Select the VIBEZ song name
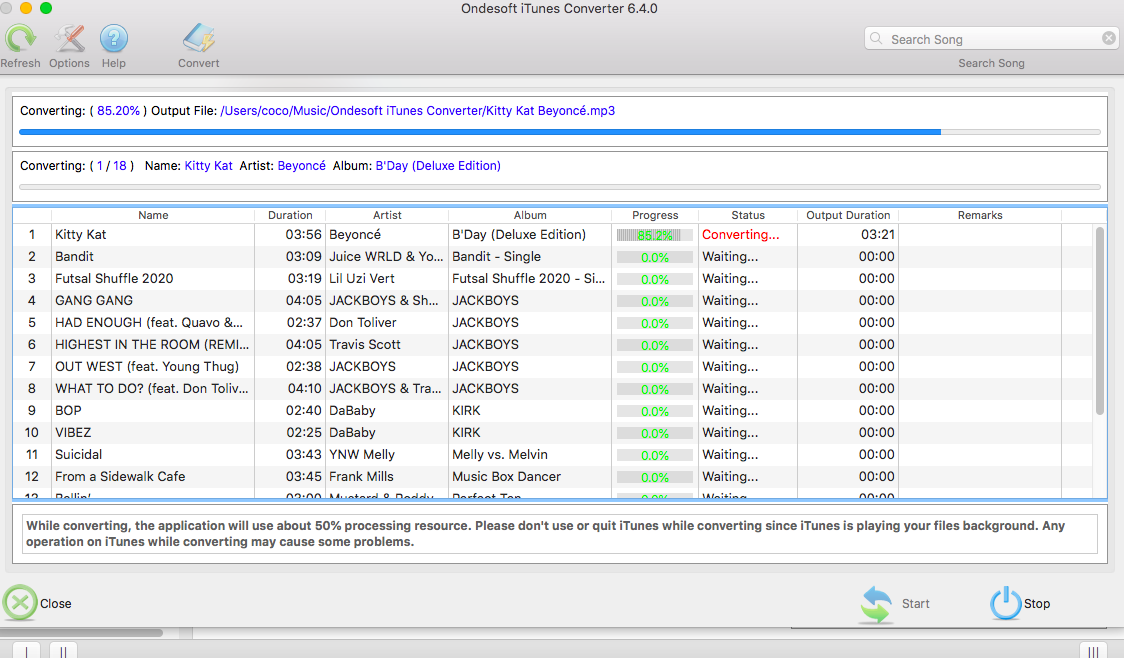The image size is (1124, 658). pos(73,433)
